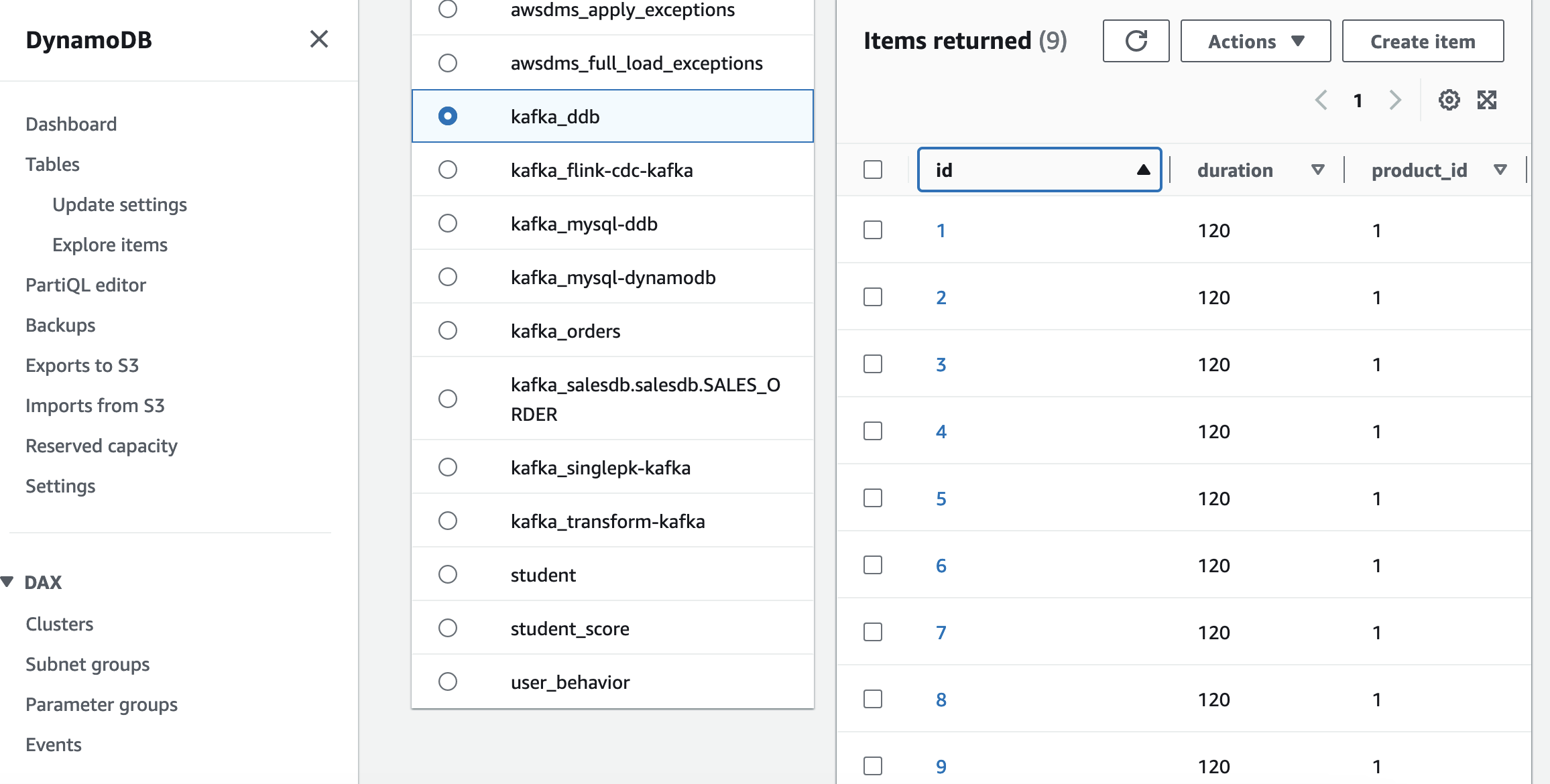Viewport: 1550px width, 784px height.
Task: Open DynamoDB Settings page
Action: pyautogui.click(x=60, y=486)
